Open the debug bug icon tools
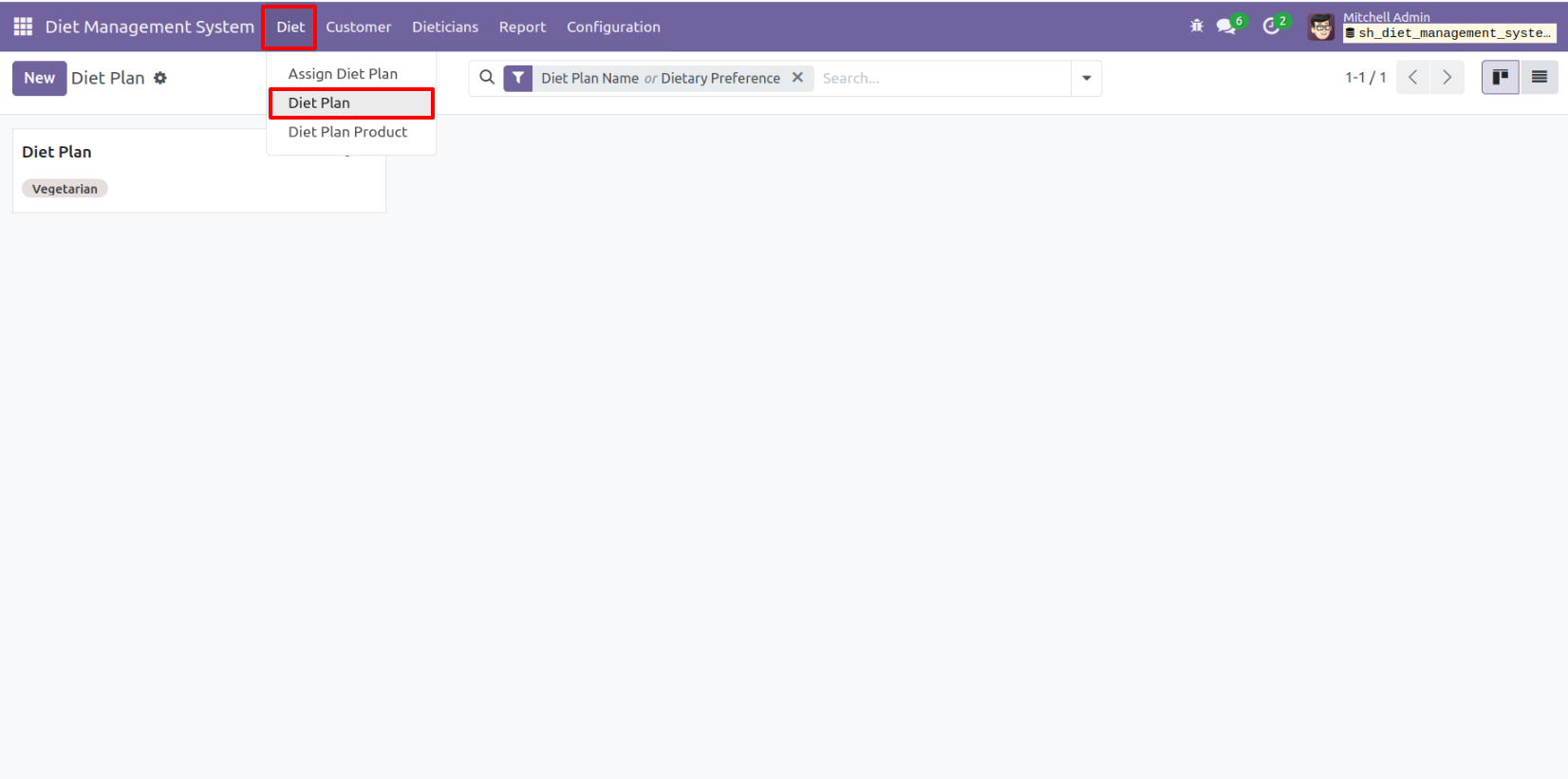Image resolution: width=1568 pixels, height=779 pixels. click(x=1196, y=27)
